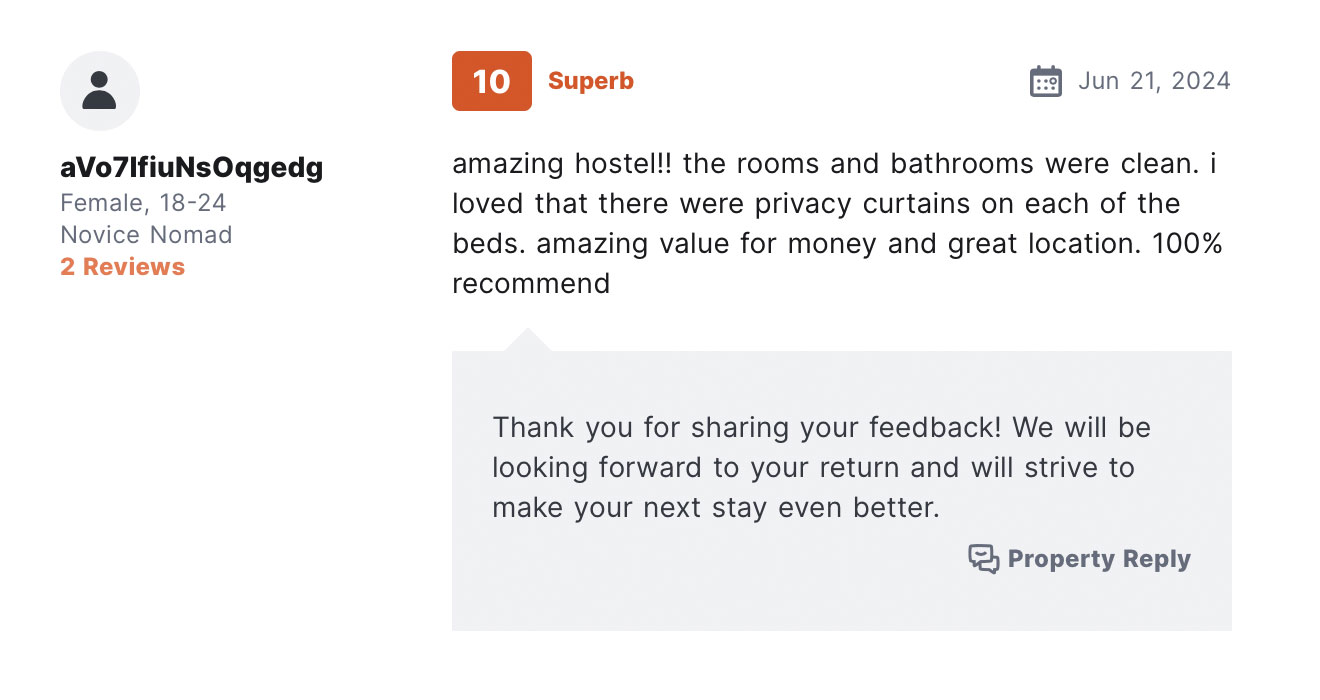Click the Female, 18-24 demographic text
Image resolution: width=1320 pixels, height=700 pixels.
(143, 203)
